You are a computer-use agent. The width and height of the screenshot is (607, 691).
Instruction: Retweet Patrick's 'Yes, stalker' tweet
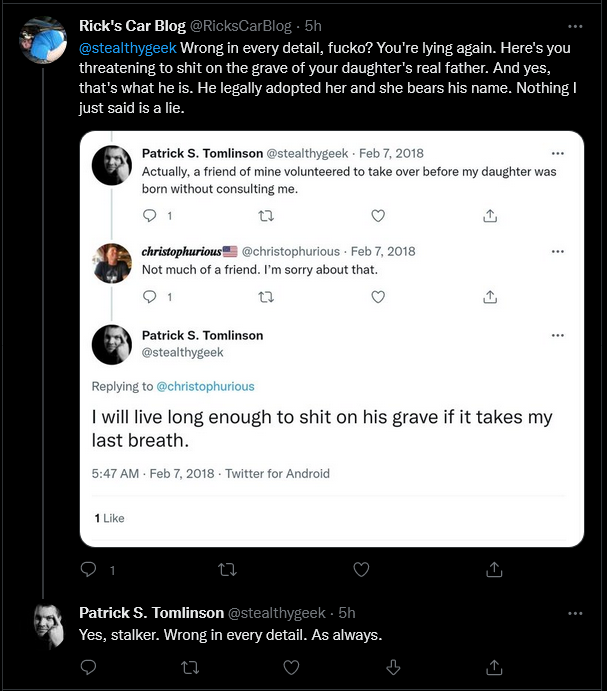(x=190, y=668)
